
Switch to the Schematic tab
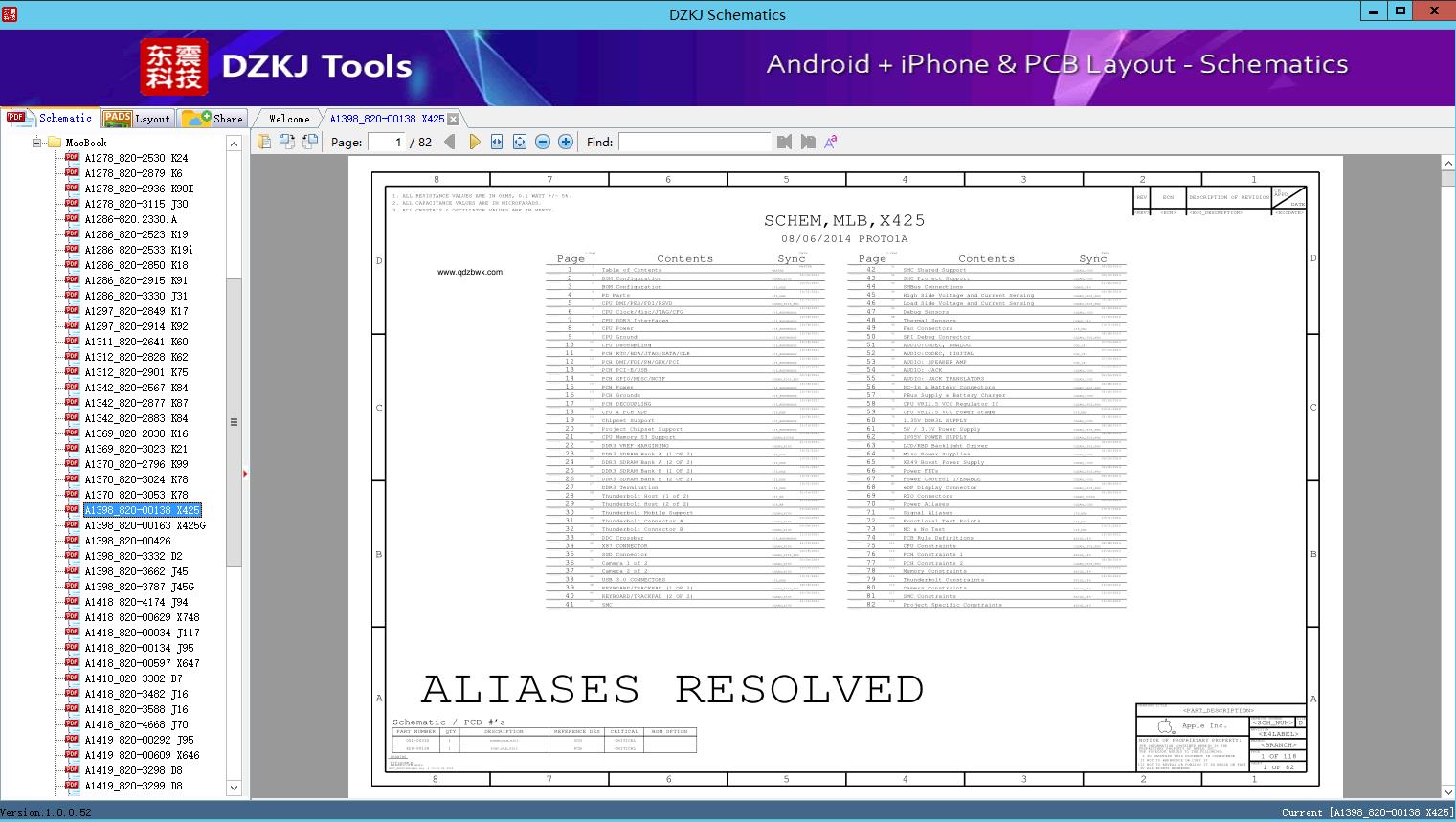pyautogui.click(x=50, y=118)
